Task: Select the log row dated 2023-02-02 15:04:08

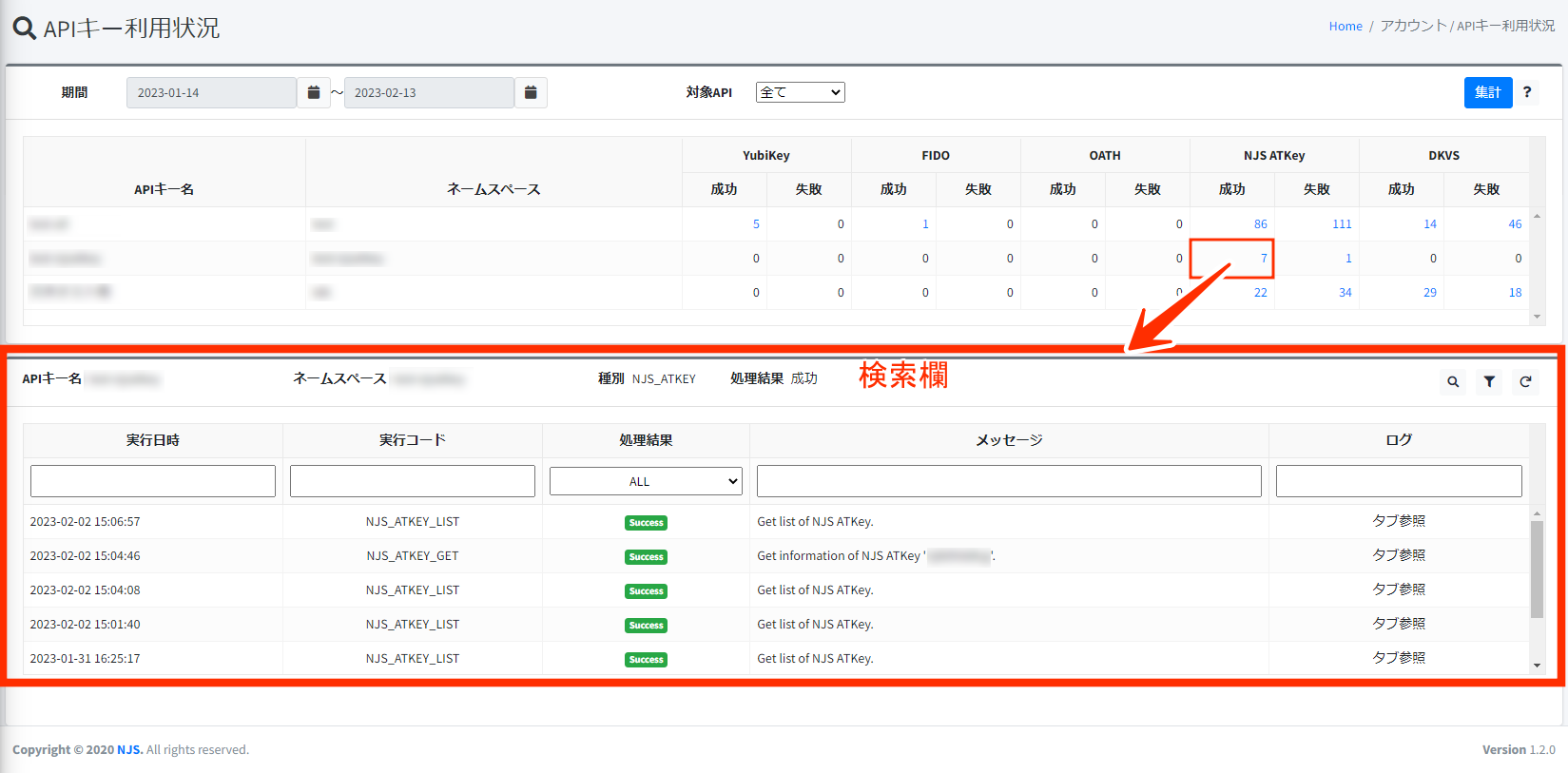Action: (776, 590)
